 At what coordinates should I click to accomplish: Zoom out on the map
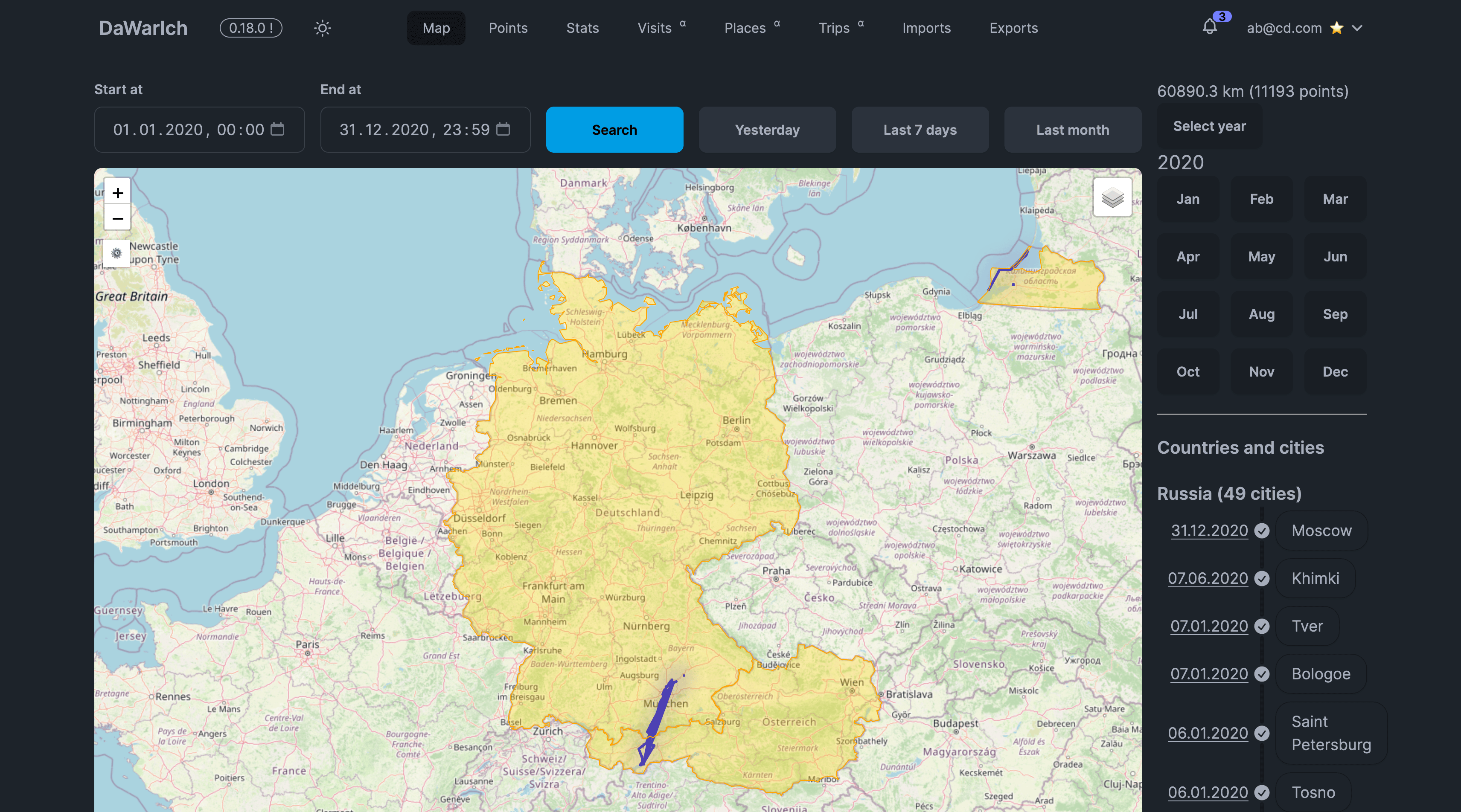[117, 218]
